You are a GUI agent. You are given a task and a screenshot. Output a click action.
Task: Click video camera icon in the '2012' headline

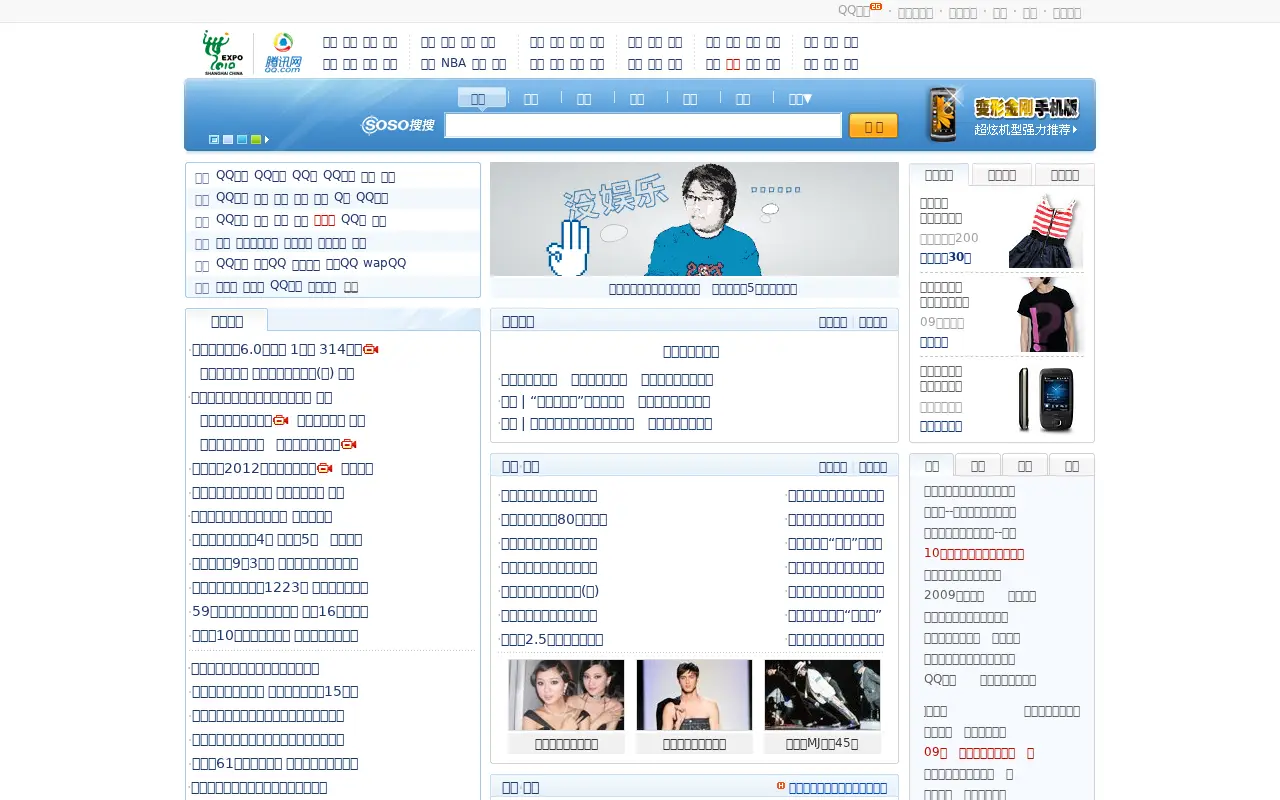tap(325, 468)
